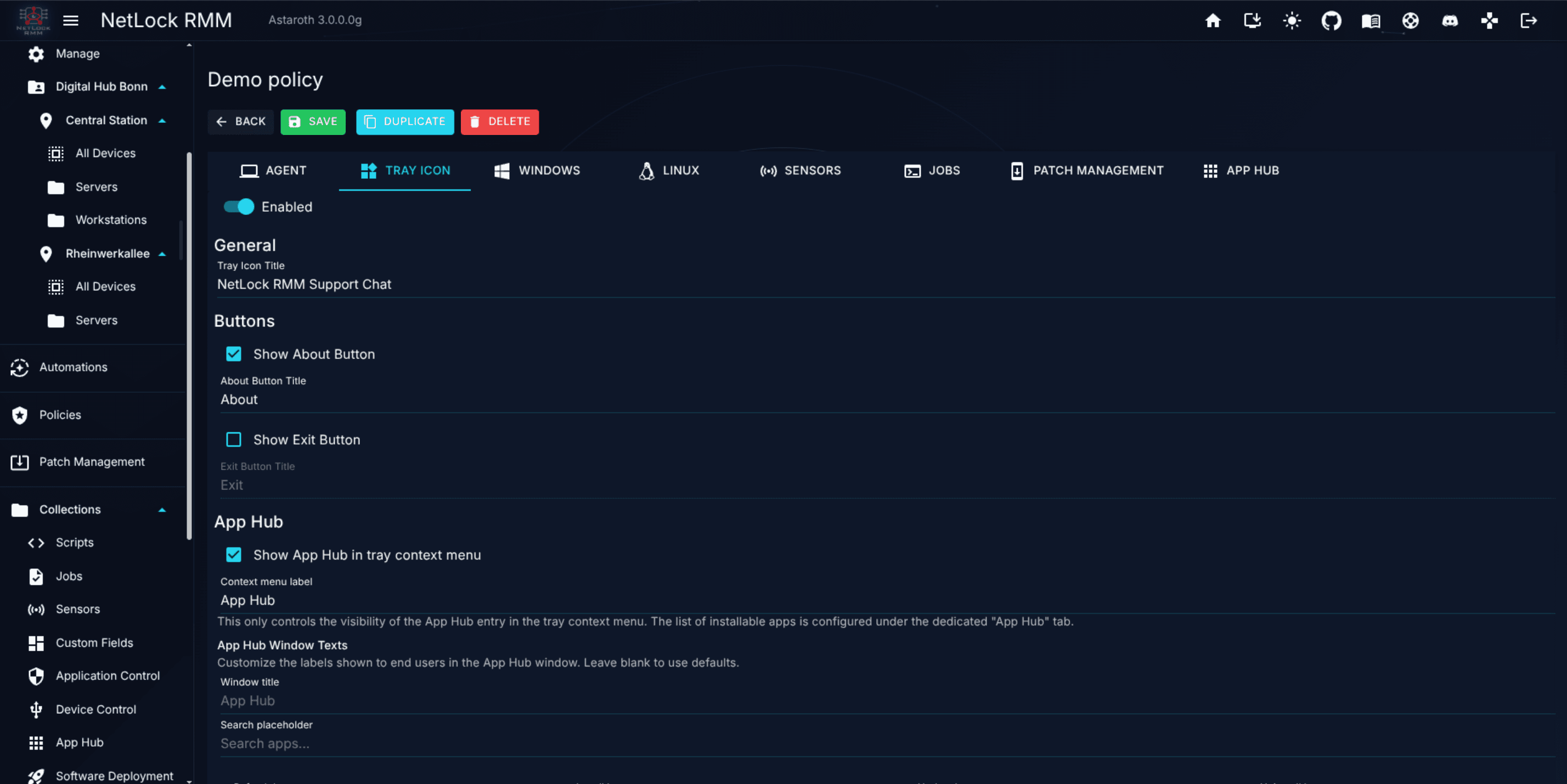Open the hamburger navigation menu
The height and width of the screenshot is (784, 1567).
(71, 20)
